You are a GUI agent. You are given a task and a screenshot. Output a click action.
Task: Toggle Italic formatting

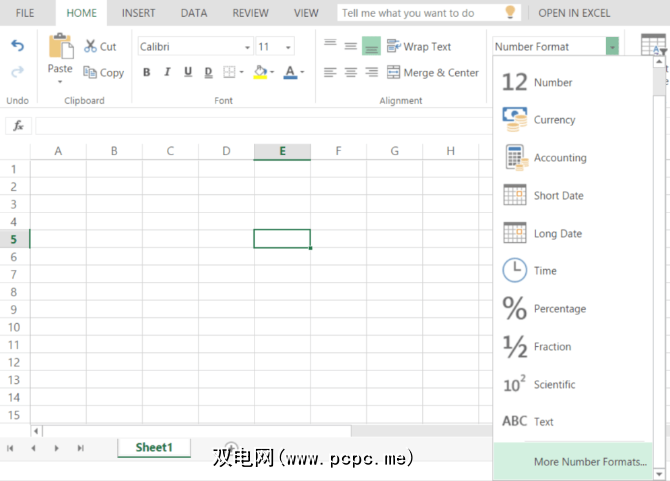(167, 72)
